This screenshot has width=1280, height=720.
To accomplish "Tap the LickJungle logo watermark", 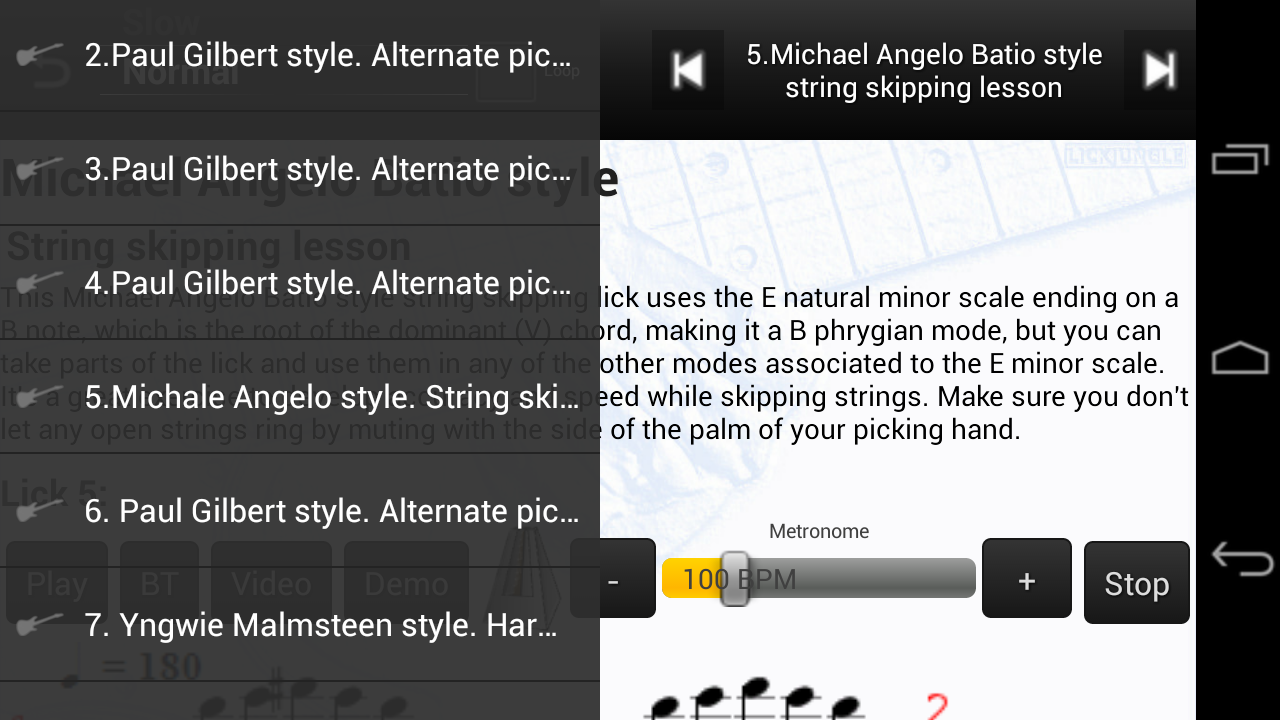I will click(x=1125, y=156).
